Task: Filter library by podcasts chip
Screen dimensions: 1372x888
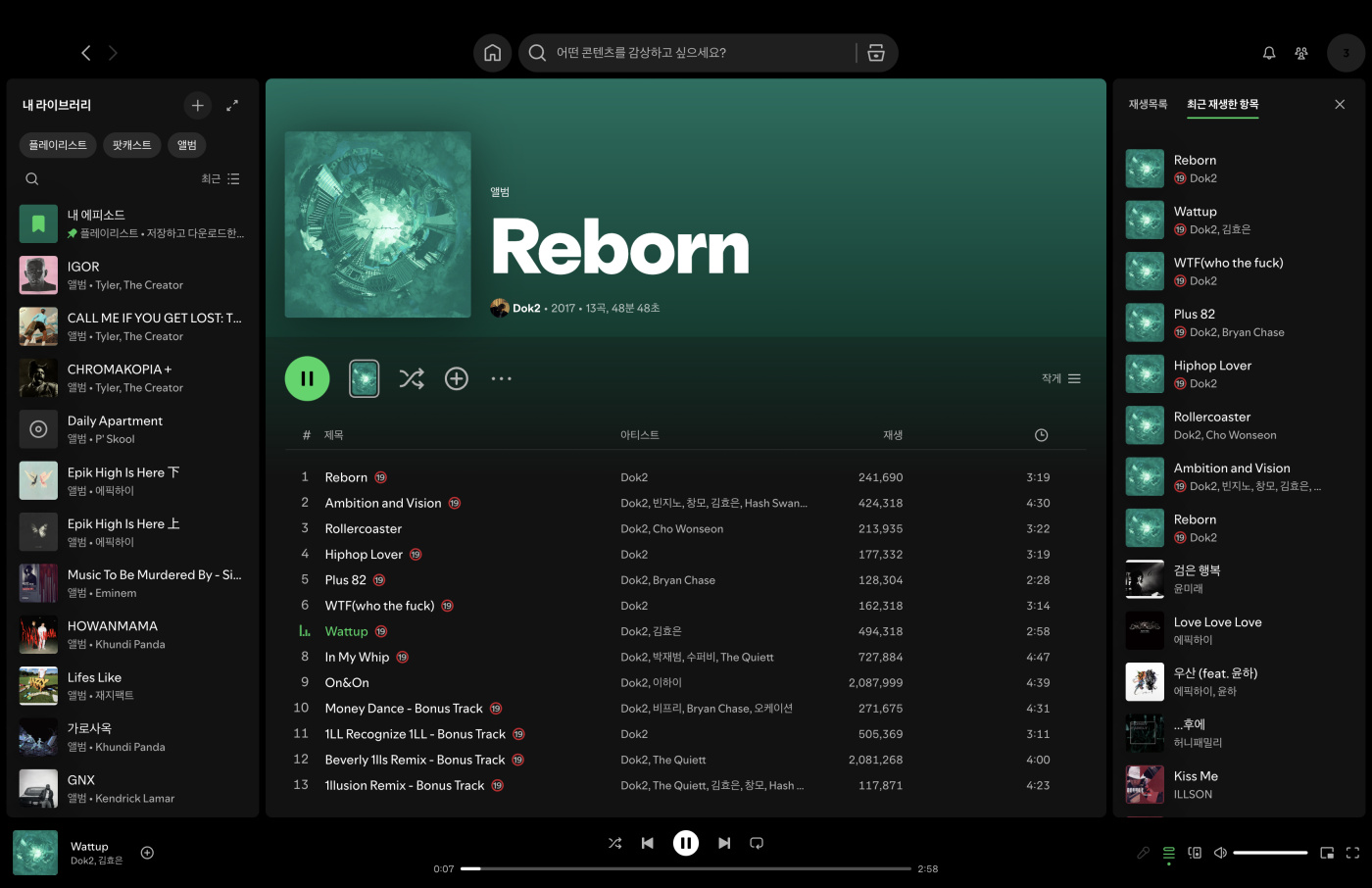Action: [131, 145]
